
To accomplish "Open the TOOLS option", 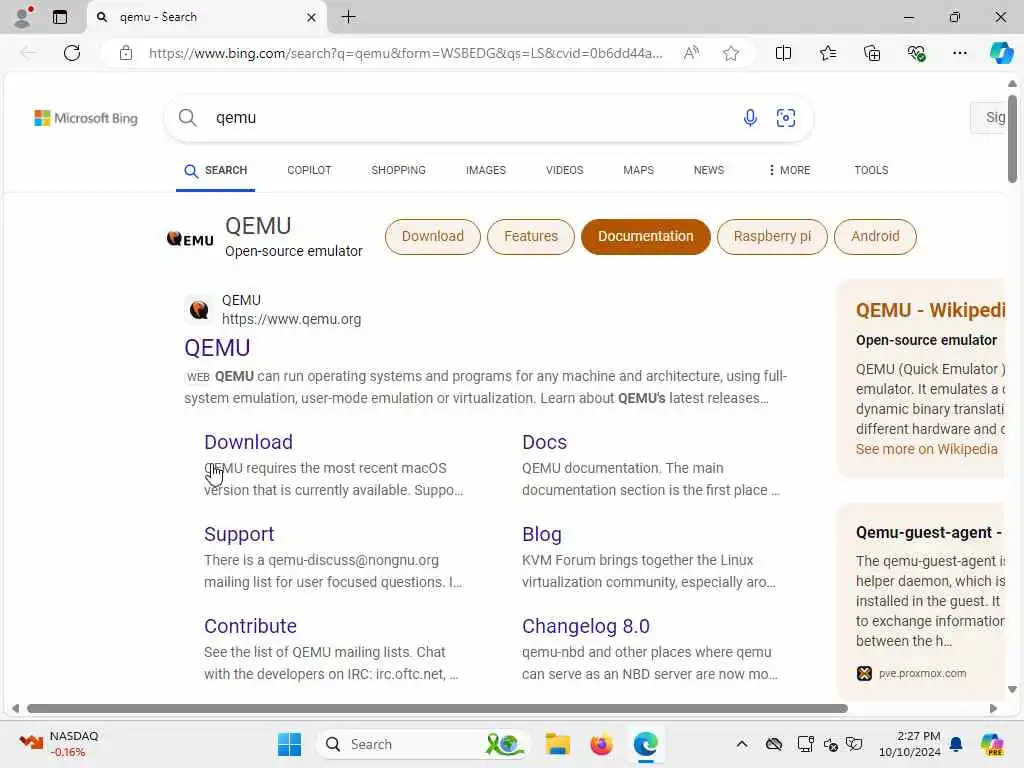I will [871, 170].
